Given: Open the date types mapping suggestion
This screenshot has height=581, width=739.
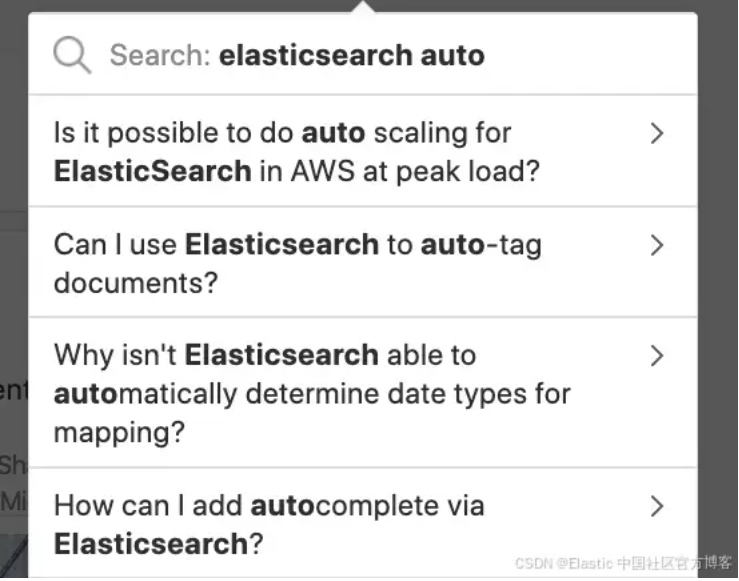Looking at the screenshot, I should 300,393.
